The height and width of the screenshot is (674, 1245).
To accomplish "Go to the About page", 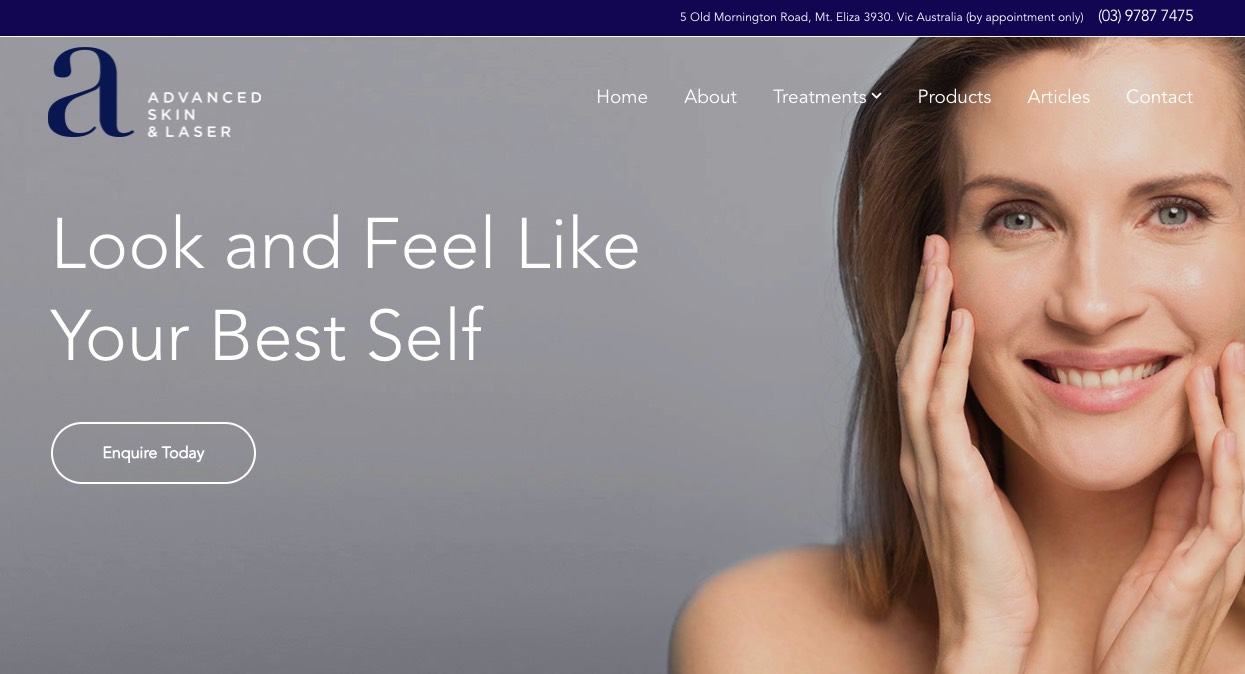I will click(710, 97).
